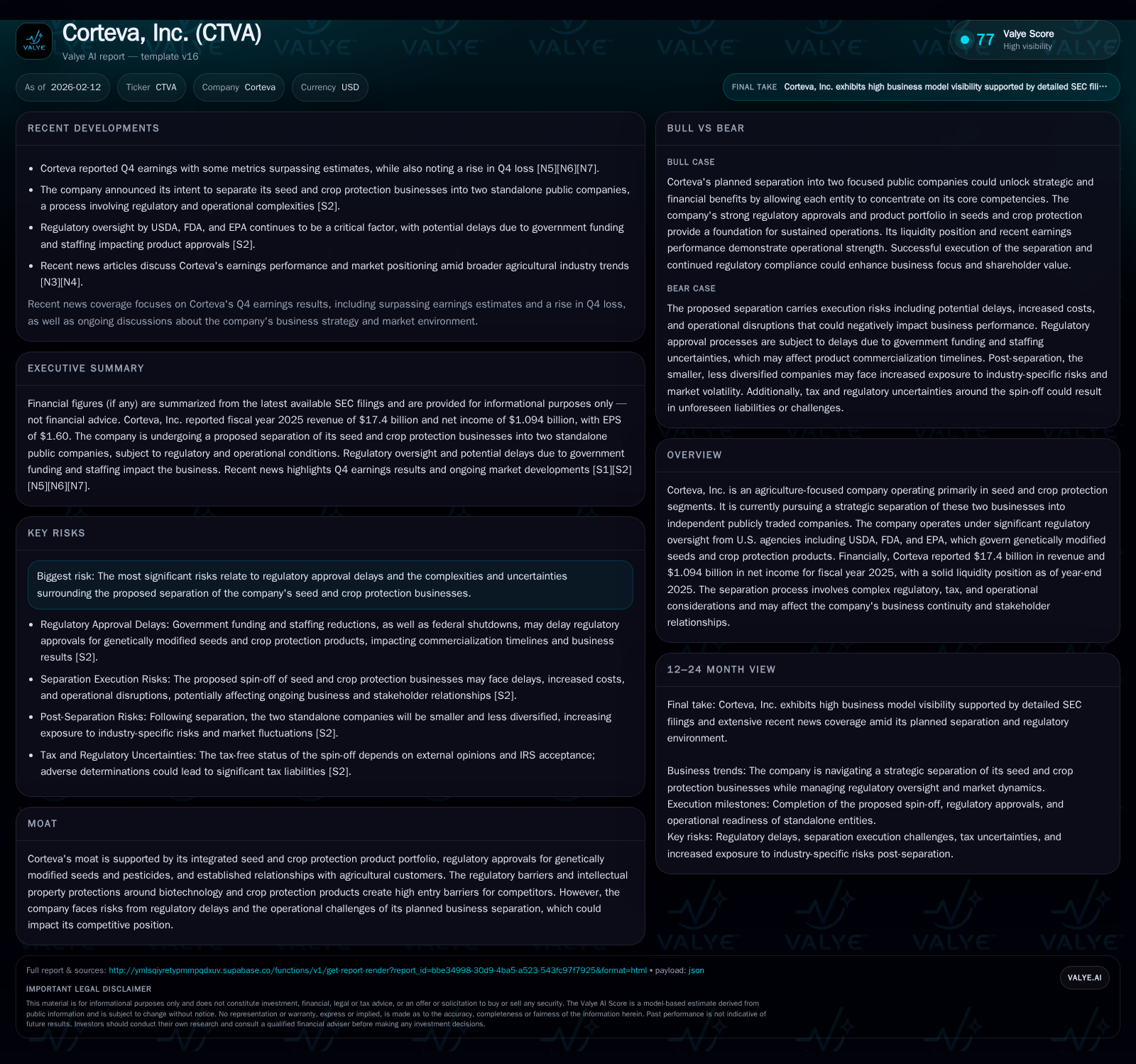Click the cyan dot in the Valye Score badge
This screenshot has height=1064, width=1136.
[x=965, y=40]
